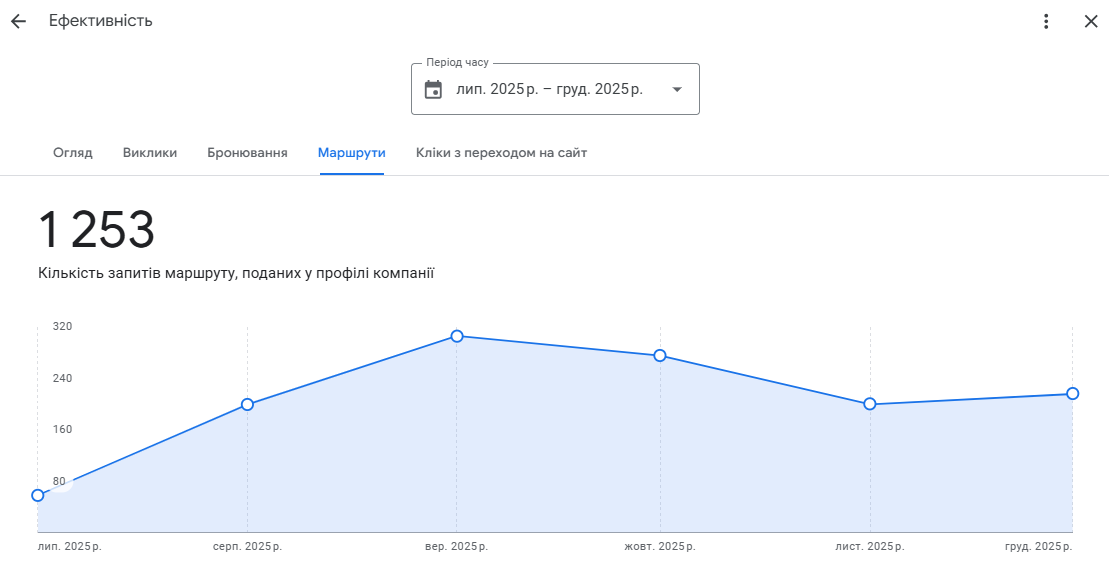The image size is (1109, 578).
Task: Click the August 2025 data point
Action: pos(247,404)
